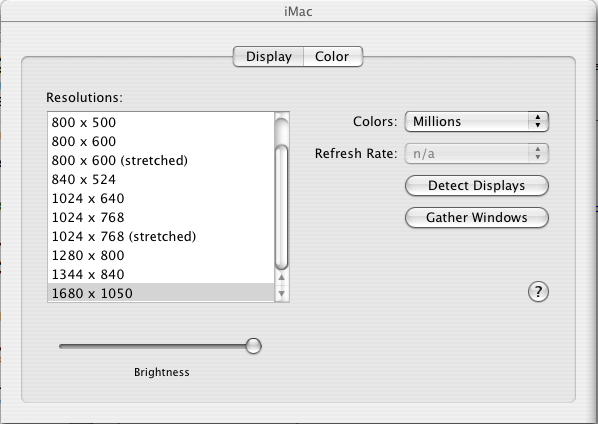Pick the 1024 x 640 resolution
The width and height of the screenshot is (598, 424).
tap(161, 199)
